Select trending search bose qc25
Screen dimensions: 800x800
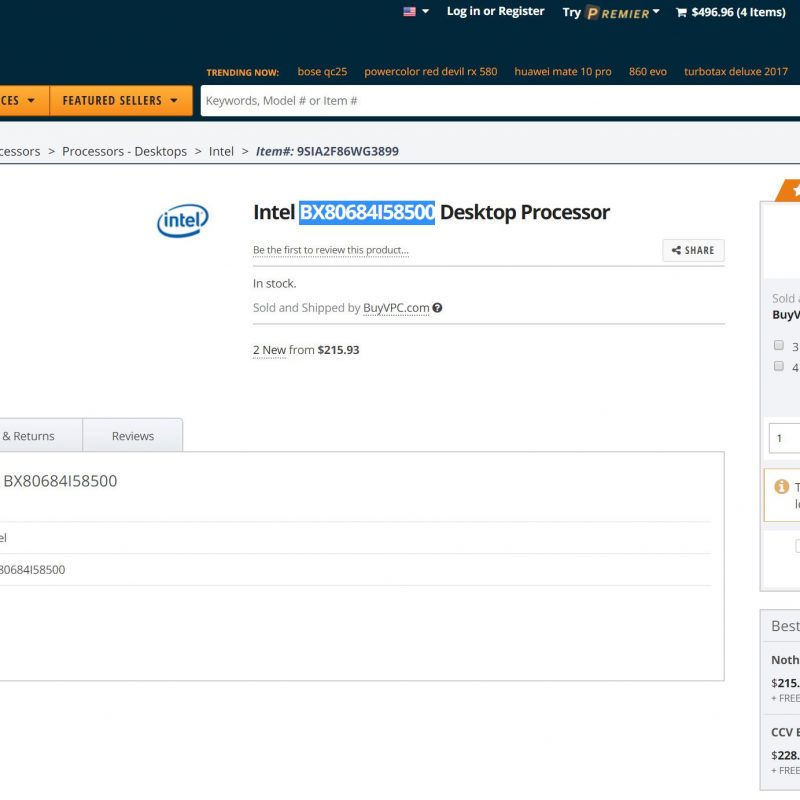click(x=322, y=71)
